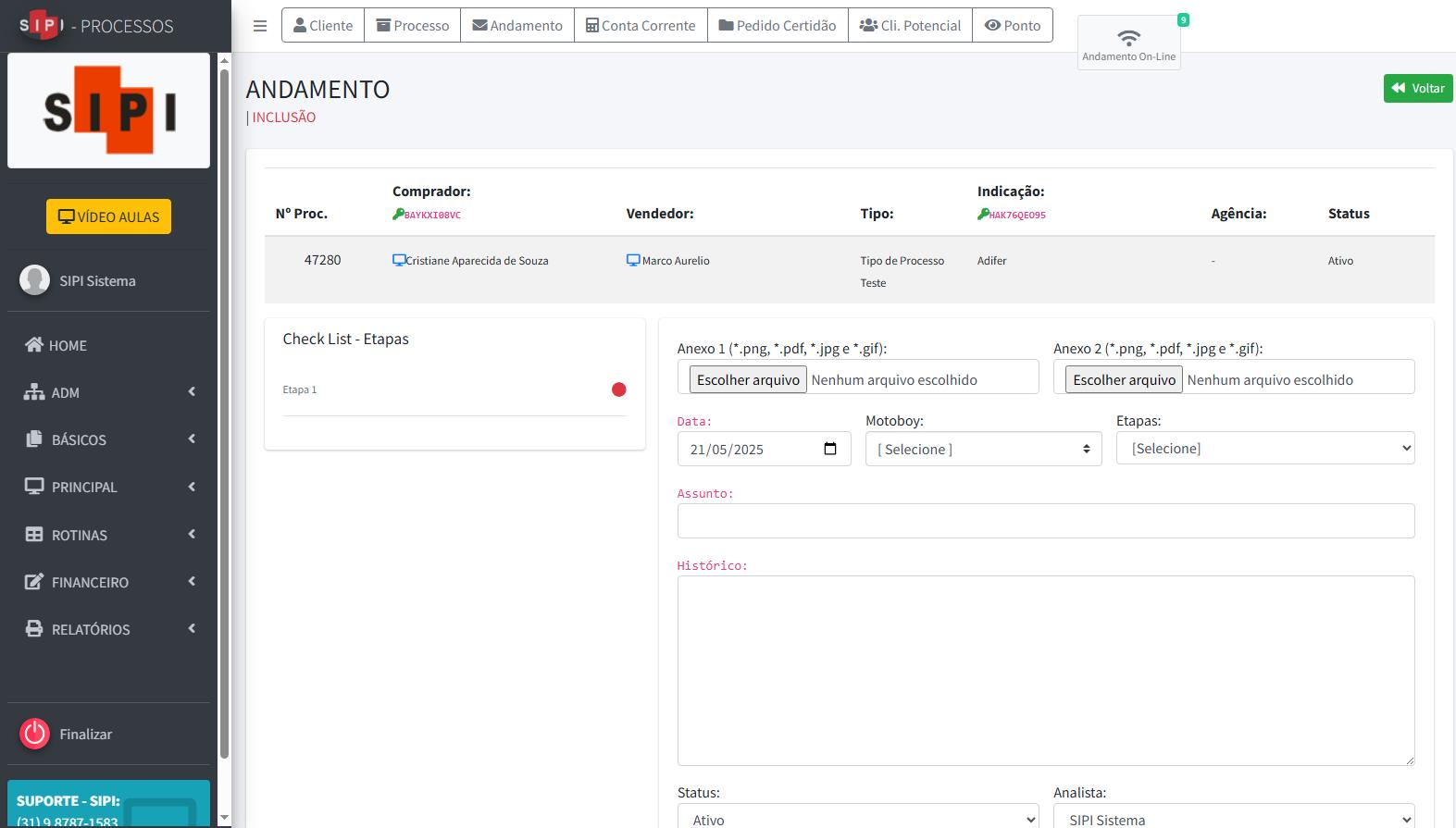Click the SUPORTE - SIPI banner
The width and height of the screenshot is (1456, 828).
click(108, 804)
